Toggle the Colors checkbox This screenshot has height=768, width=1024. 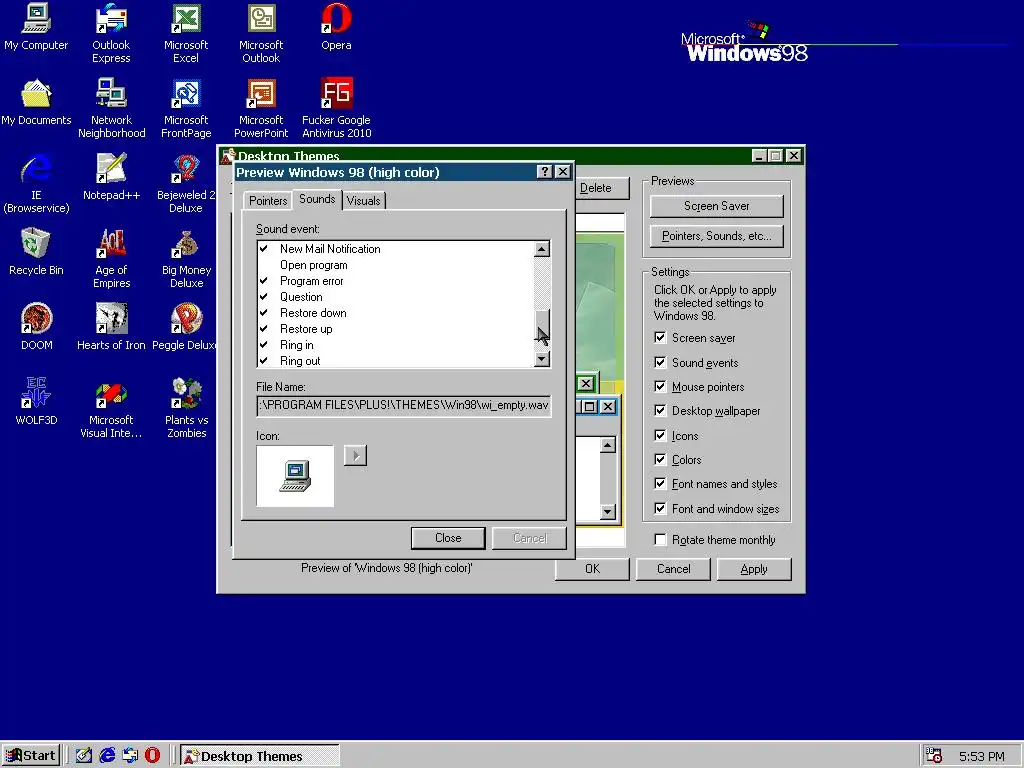[660, 460]
